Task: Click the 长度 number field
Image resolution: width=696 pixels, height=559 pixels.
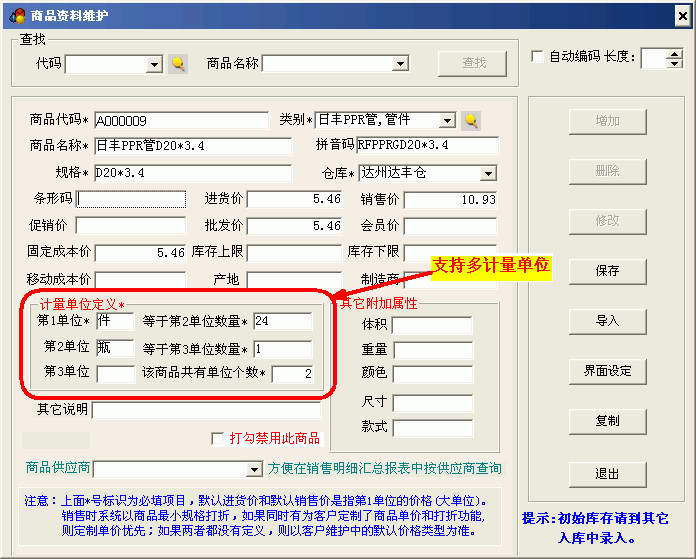Action: coord(654,58)
